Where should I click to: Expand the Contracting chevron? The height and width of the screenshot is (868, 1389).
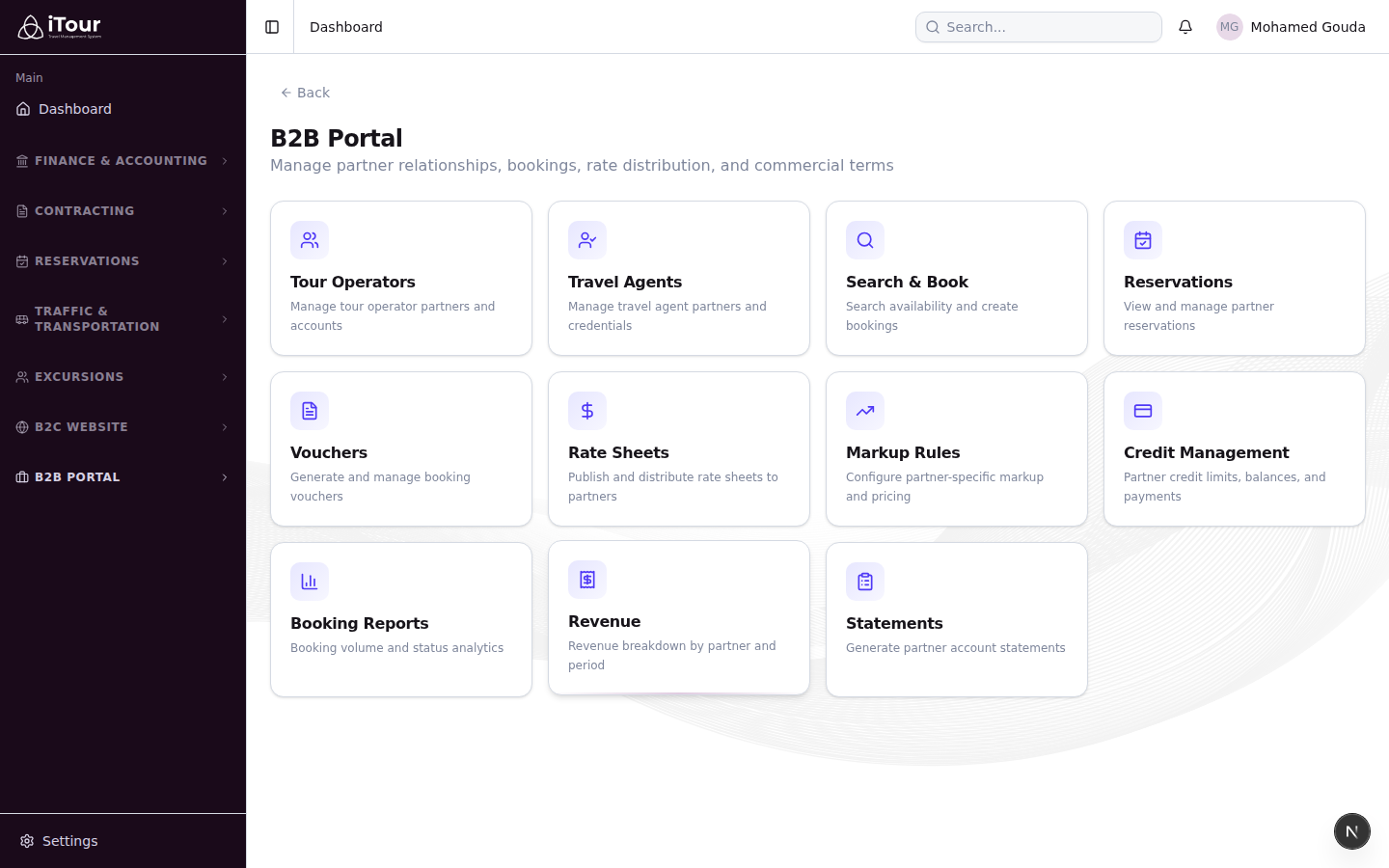225,211
